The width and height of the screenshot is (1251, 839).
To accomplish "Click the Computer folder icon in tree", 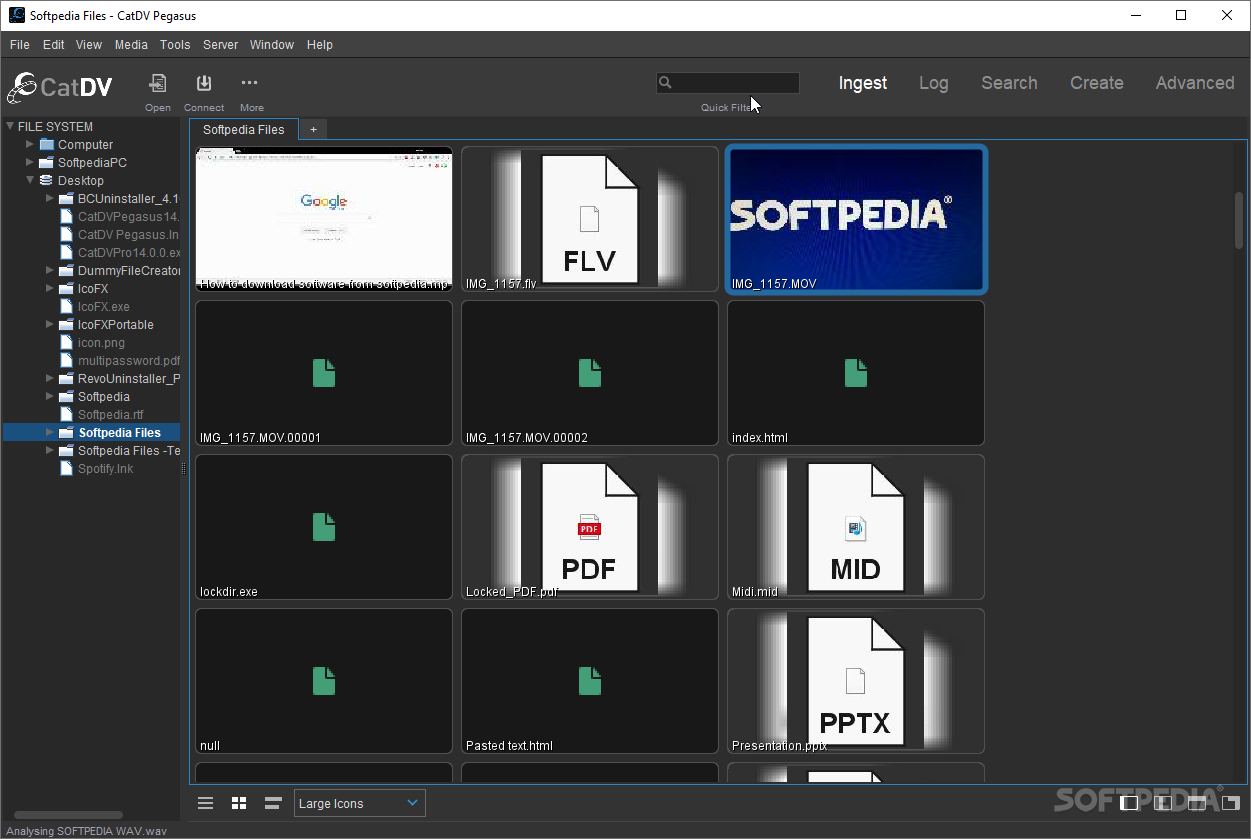I will click(46, 144).
